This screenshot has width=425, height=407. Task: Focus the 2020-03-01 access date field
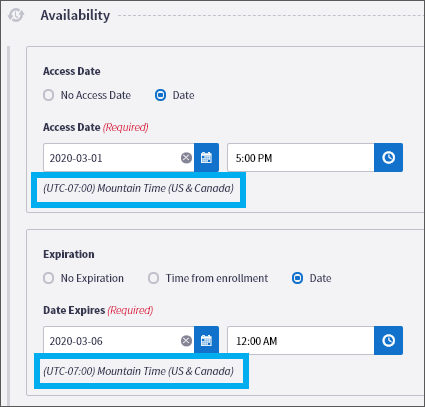[119, 158]
